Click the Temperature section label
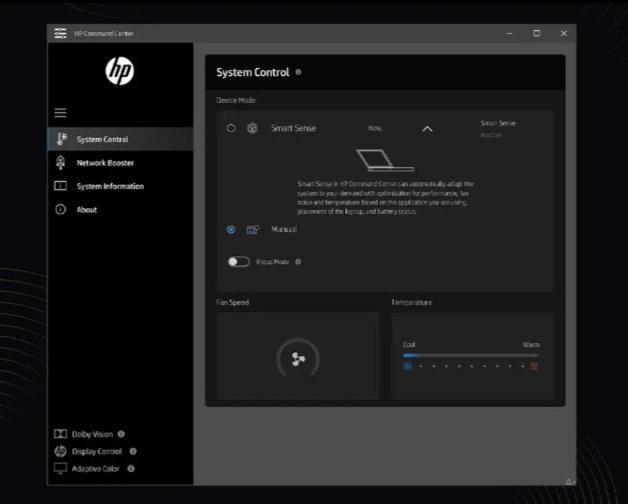 pos(412,302)
